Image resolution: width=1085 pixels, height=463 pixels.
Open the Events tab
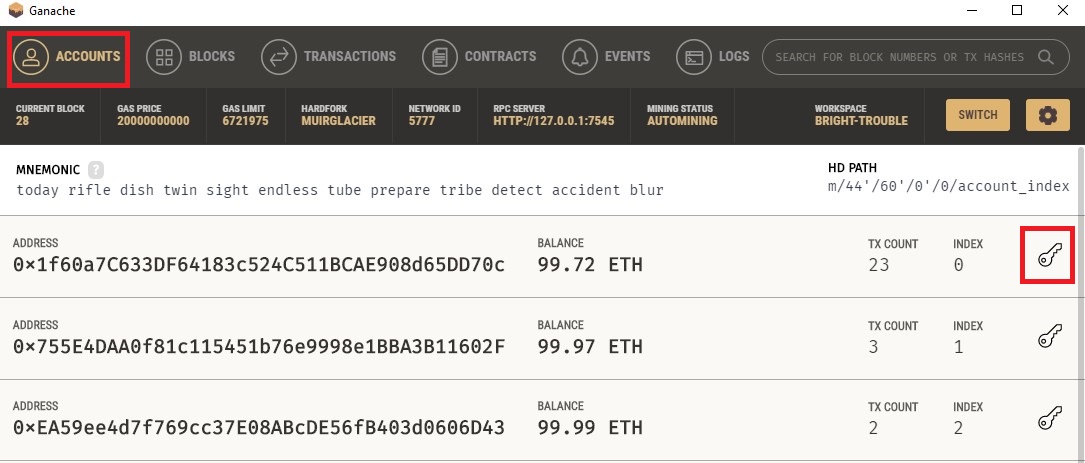pyautogui.click(x=606, y=57)
